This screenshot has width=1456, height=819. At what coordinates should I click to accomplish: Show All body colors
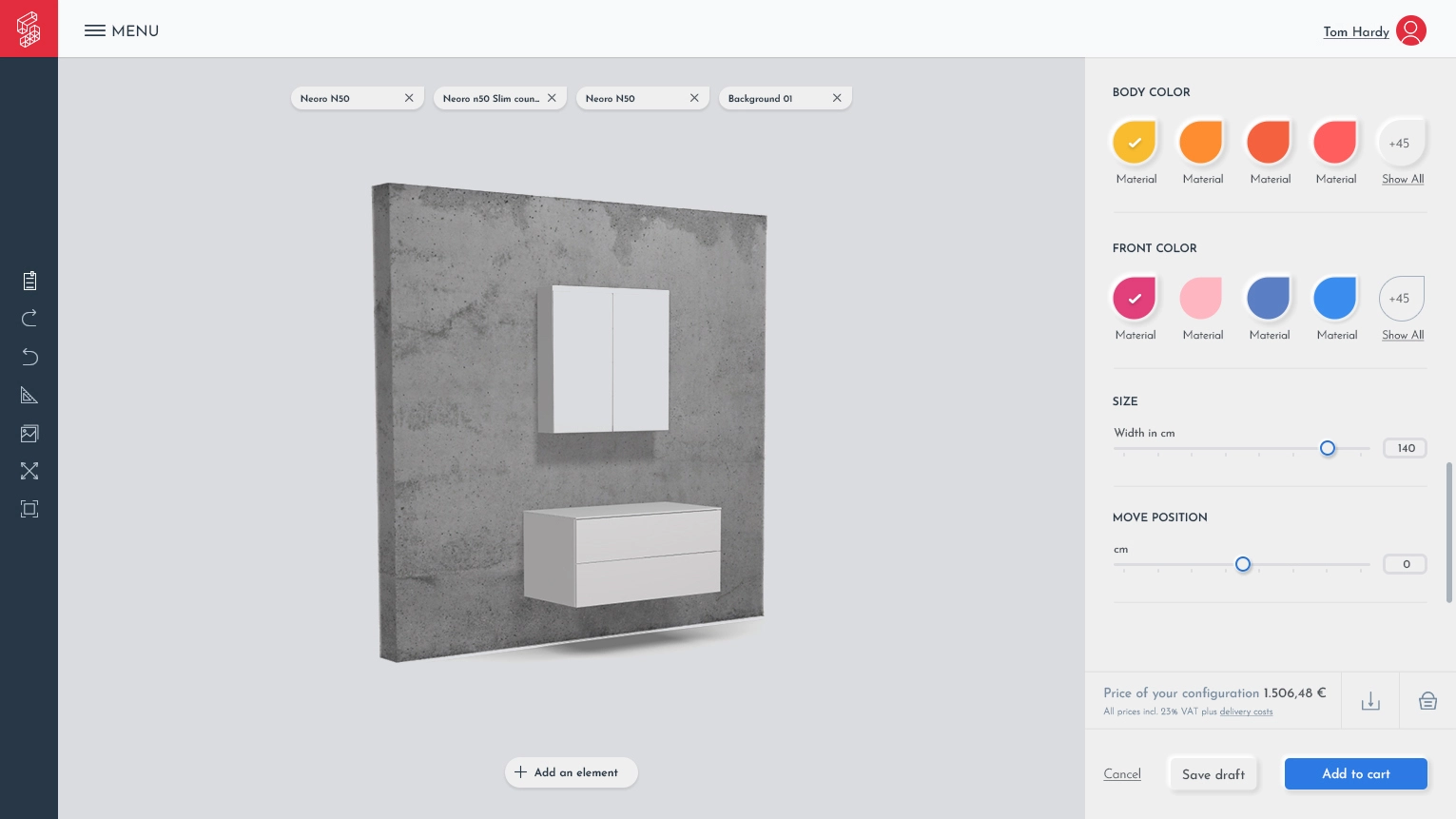tap(1403, 180)
